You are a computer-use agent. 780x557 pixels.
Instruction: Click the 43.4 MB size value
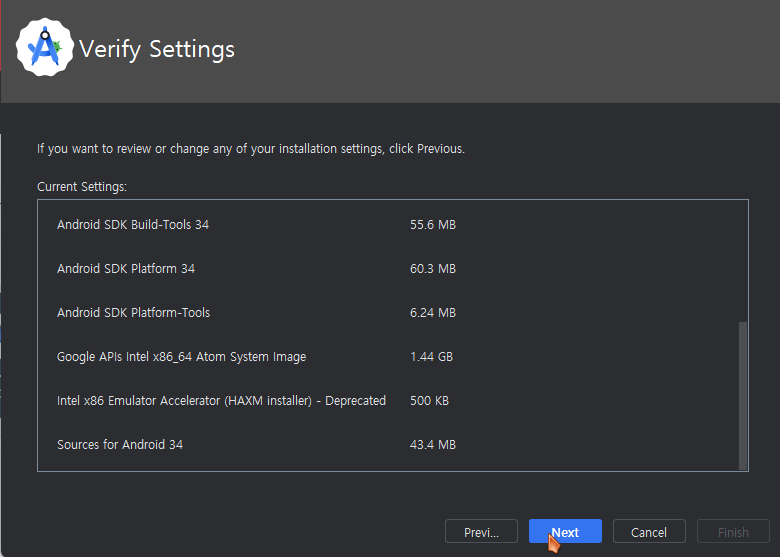433,445
